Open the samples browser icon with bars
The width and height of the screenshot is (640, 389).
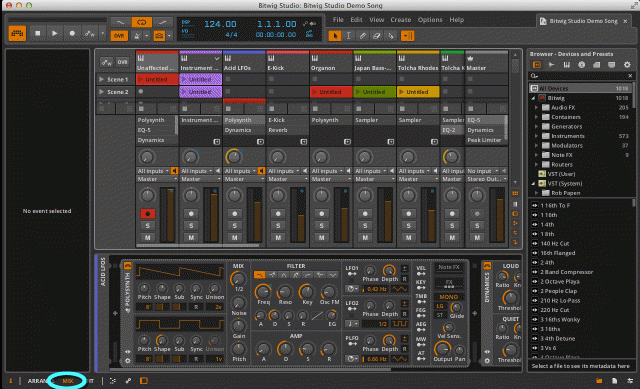coord(567,64)
